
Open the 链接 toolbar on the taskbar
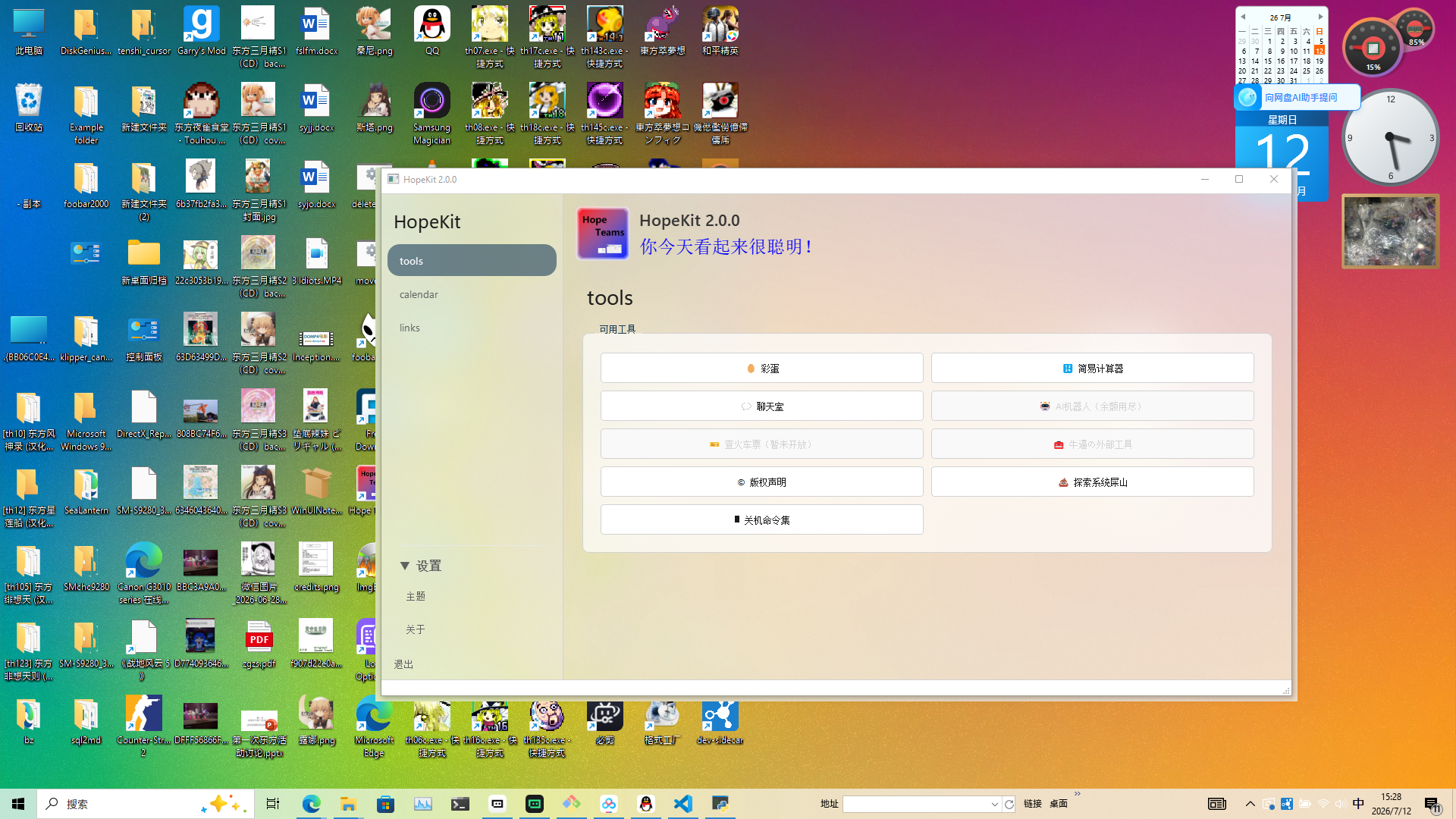1032,804
